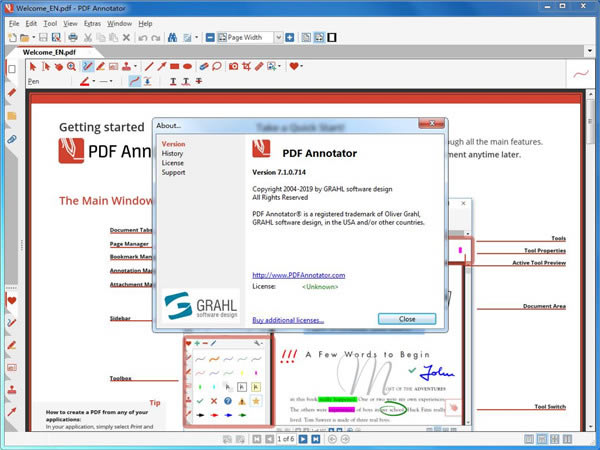Switch to continuous page layout view

coord(542,439)
